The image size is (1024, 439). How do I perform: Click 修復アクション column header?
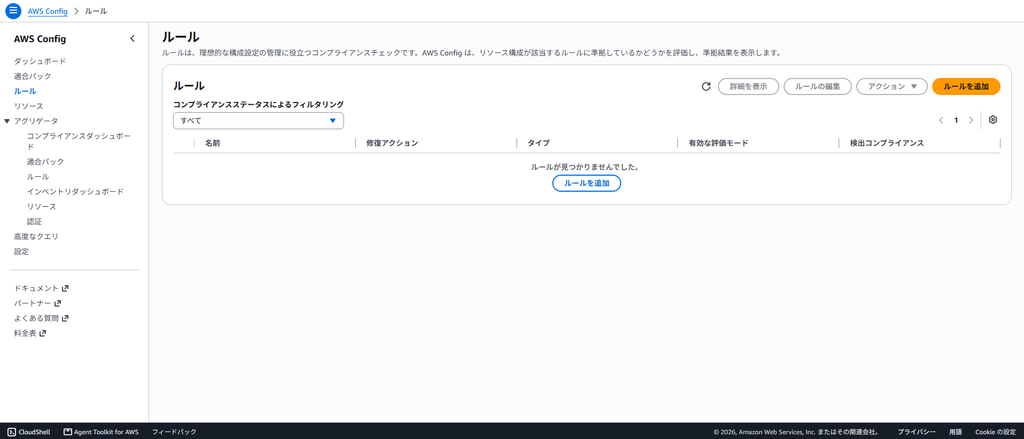coord(392,143)
